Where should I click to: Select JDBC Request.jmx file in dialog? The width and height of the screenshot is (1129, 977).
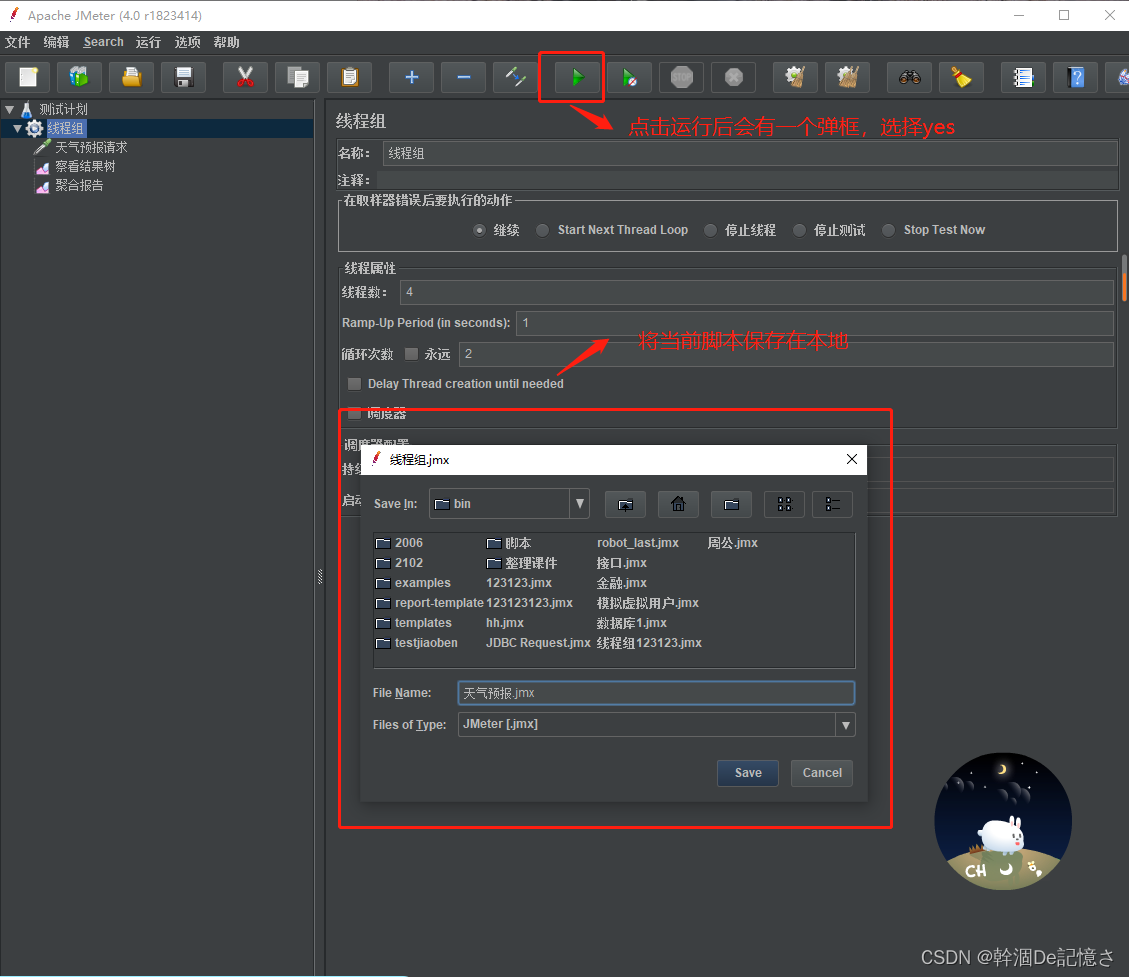[538, 643]
